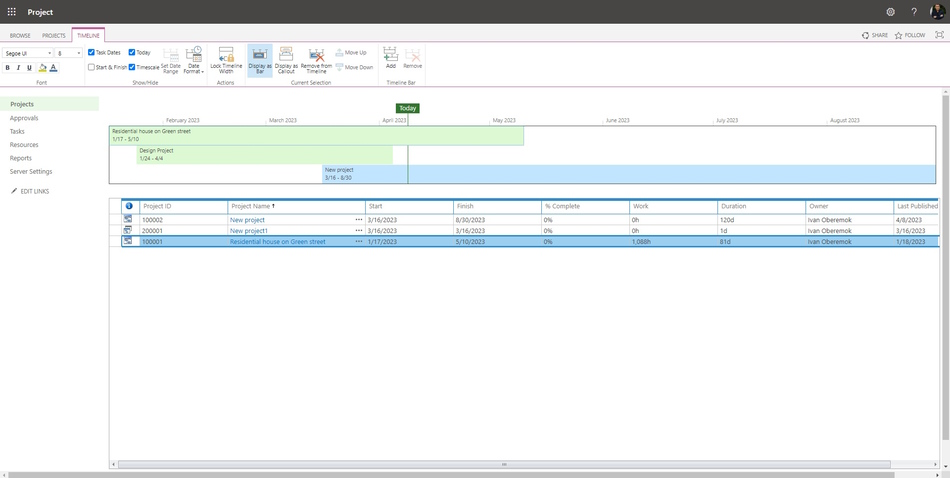Open ellipsis menu for New project1
Screen dimensions: 950x478
pos(359,231)
